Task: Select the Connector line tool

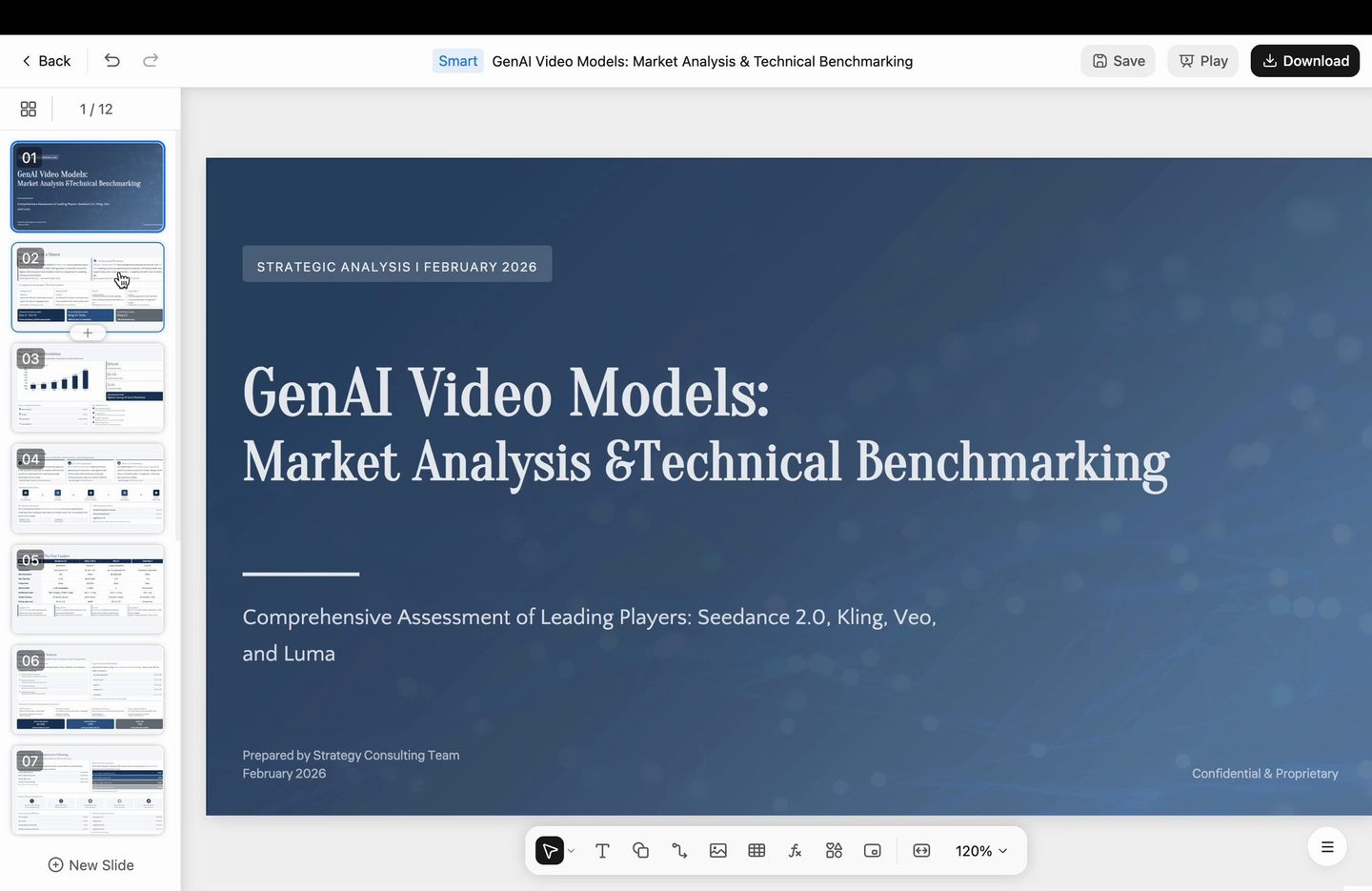Action: click(679, 851)
